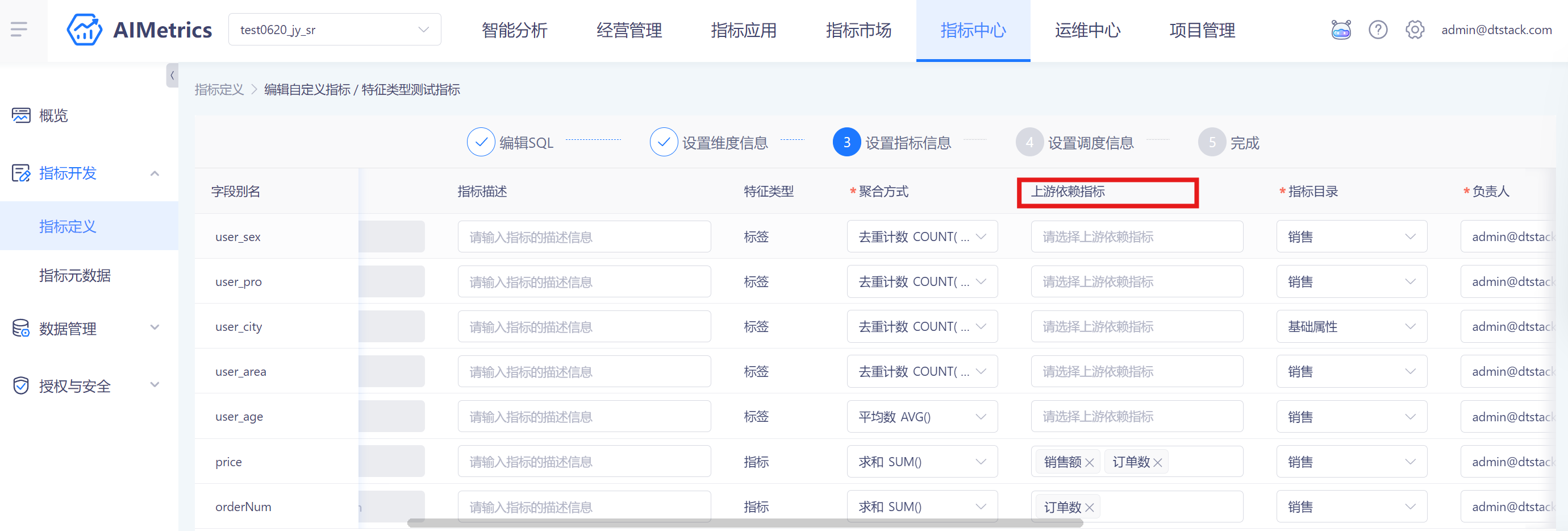
Task: Open the robot assistant icon
Action: (1340, 29)
